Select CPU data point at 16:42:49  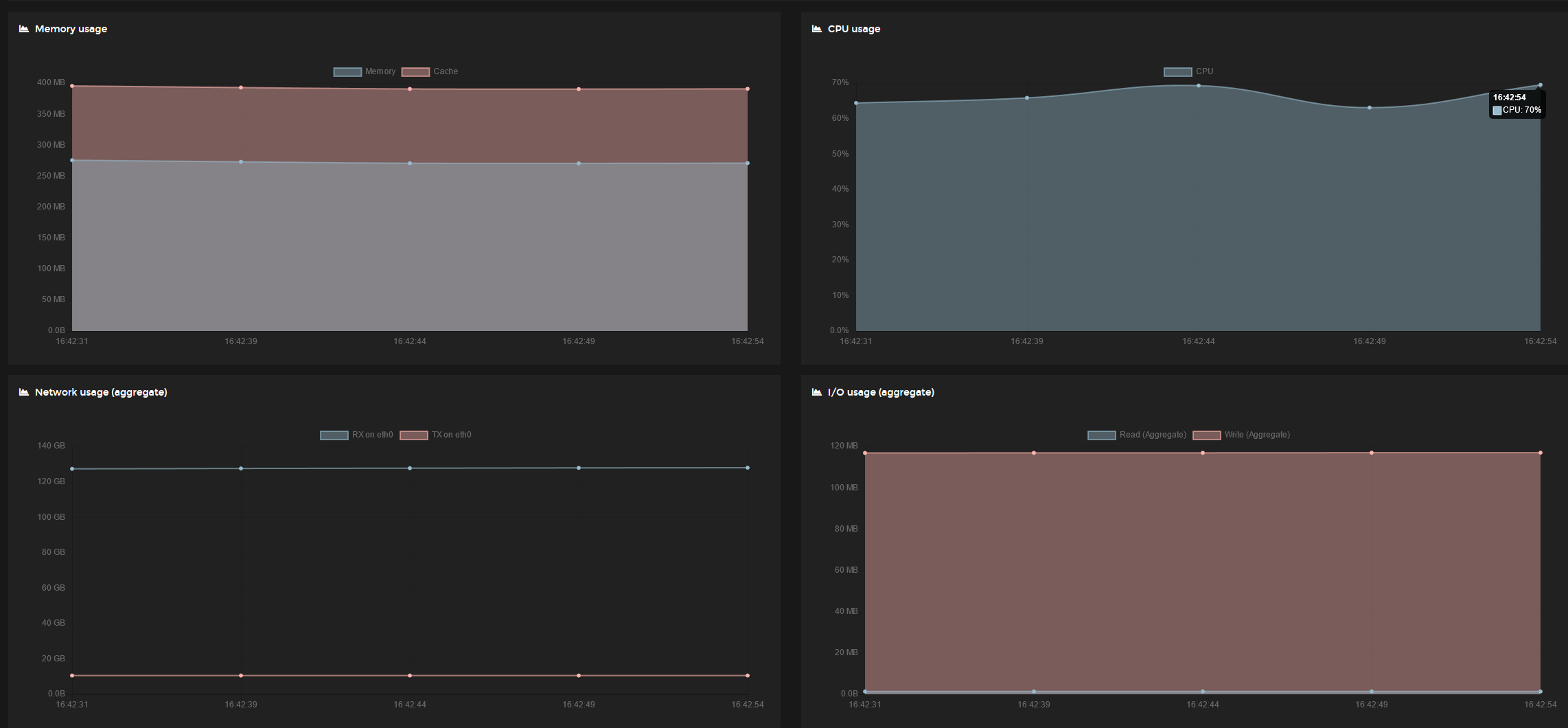(1370, 108)
